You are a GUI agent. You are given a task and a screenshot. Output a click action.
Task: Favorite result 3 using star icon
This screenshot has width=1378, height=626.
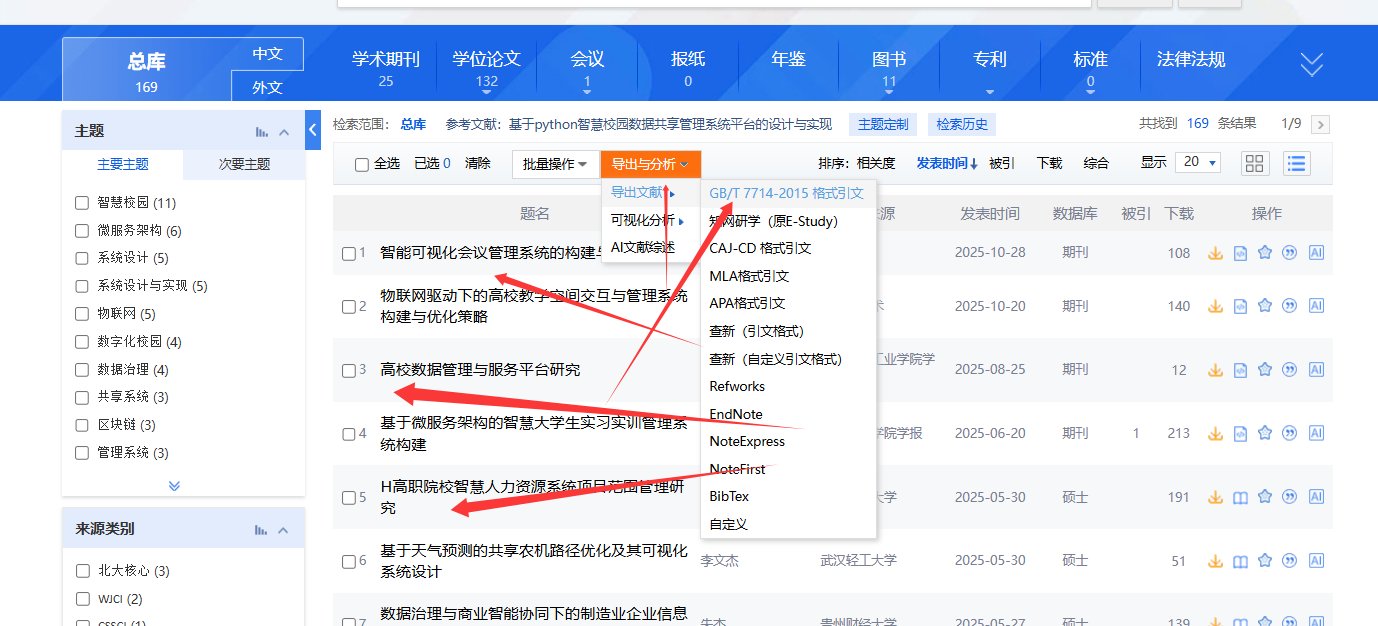click(1265, 370)
